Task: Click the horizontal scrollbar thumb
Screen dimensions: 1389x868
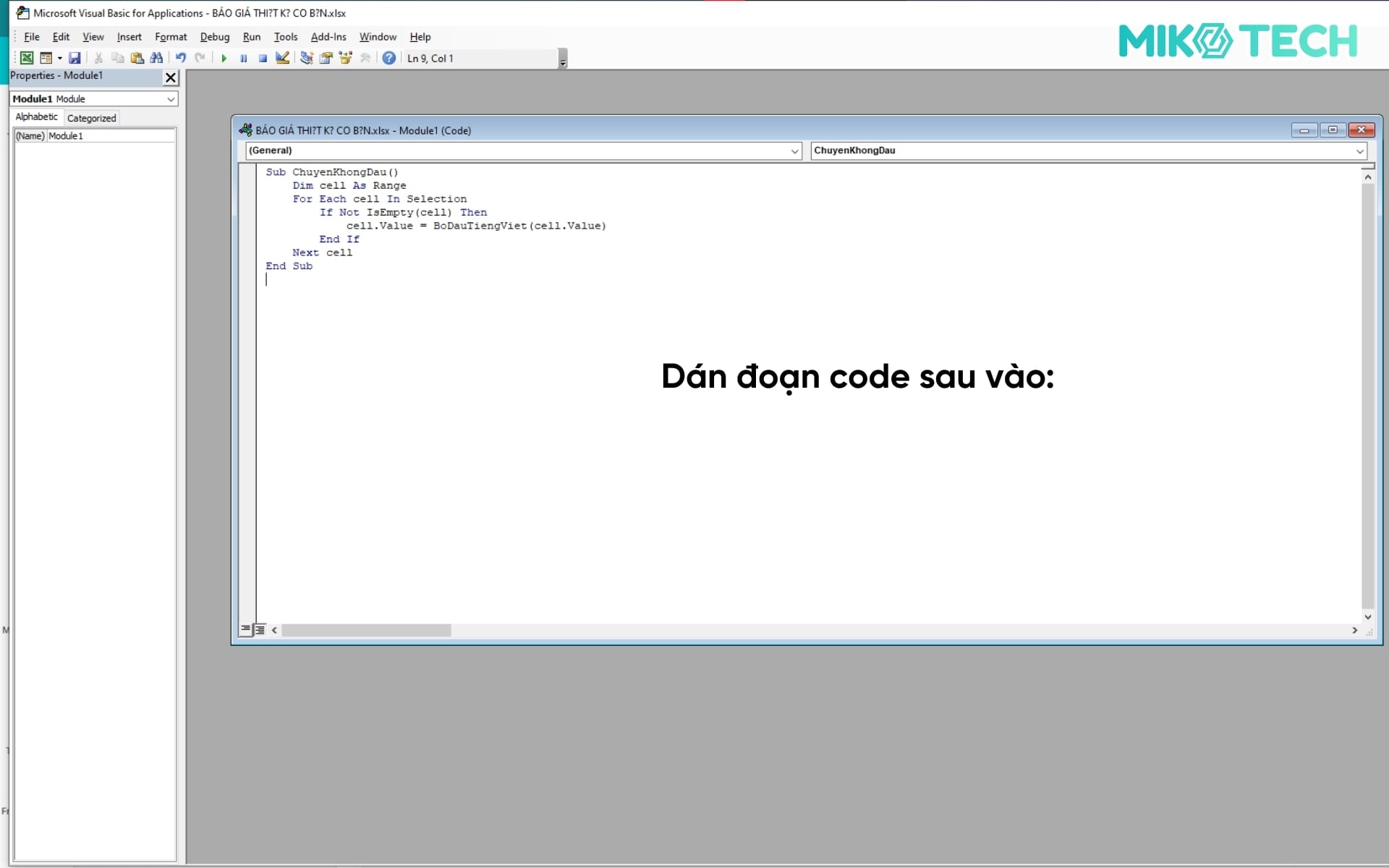Action: coord(366,630)
